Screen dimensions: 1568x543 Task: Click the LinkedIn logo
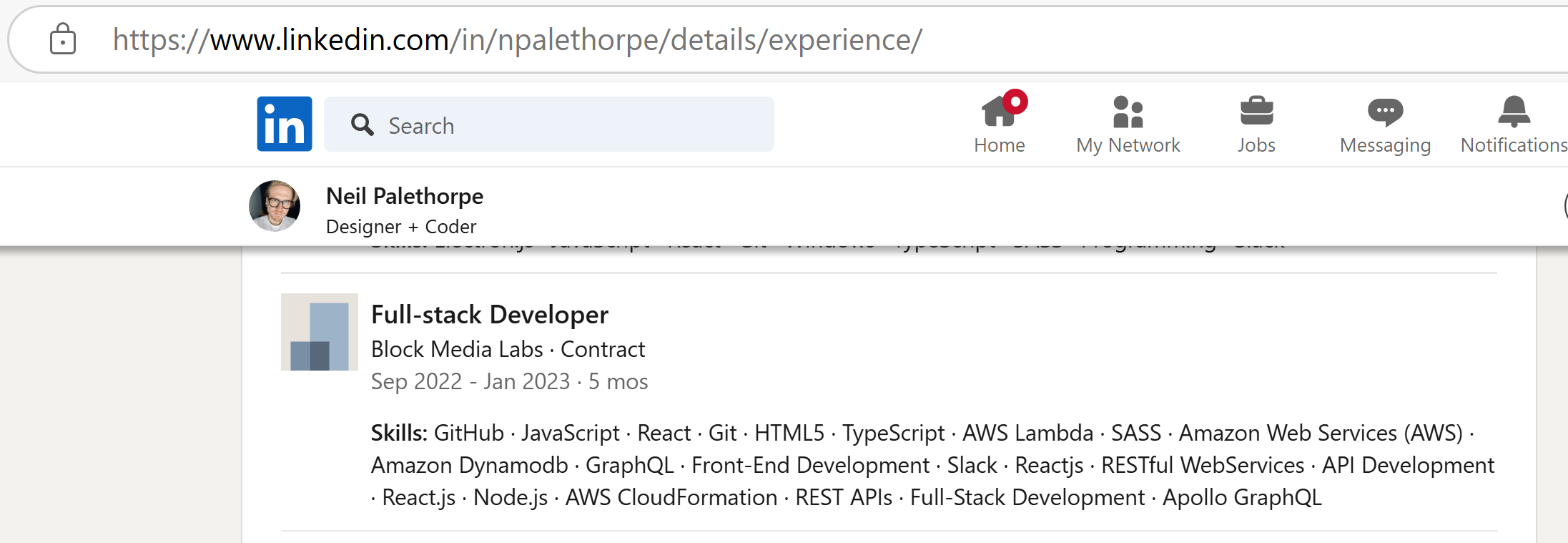point(285,124)
